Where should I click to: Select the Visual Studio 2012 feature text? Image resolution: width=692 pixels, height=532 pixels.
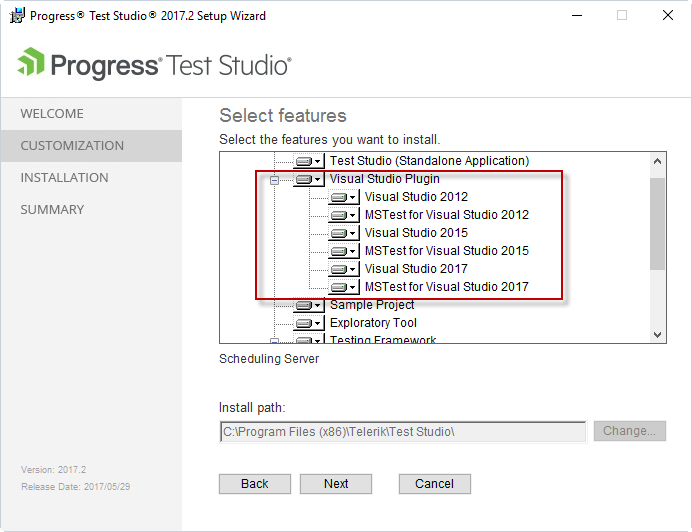click(x=416, y=197)
